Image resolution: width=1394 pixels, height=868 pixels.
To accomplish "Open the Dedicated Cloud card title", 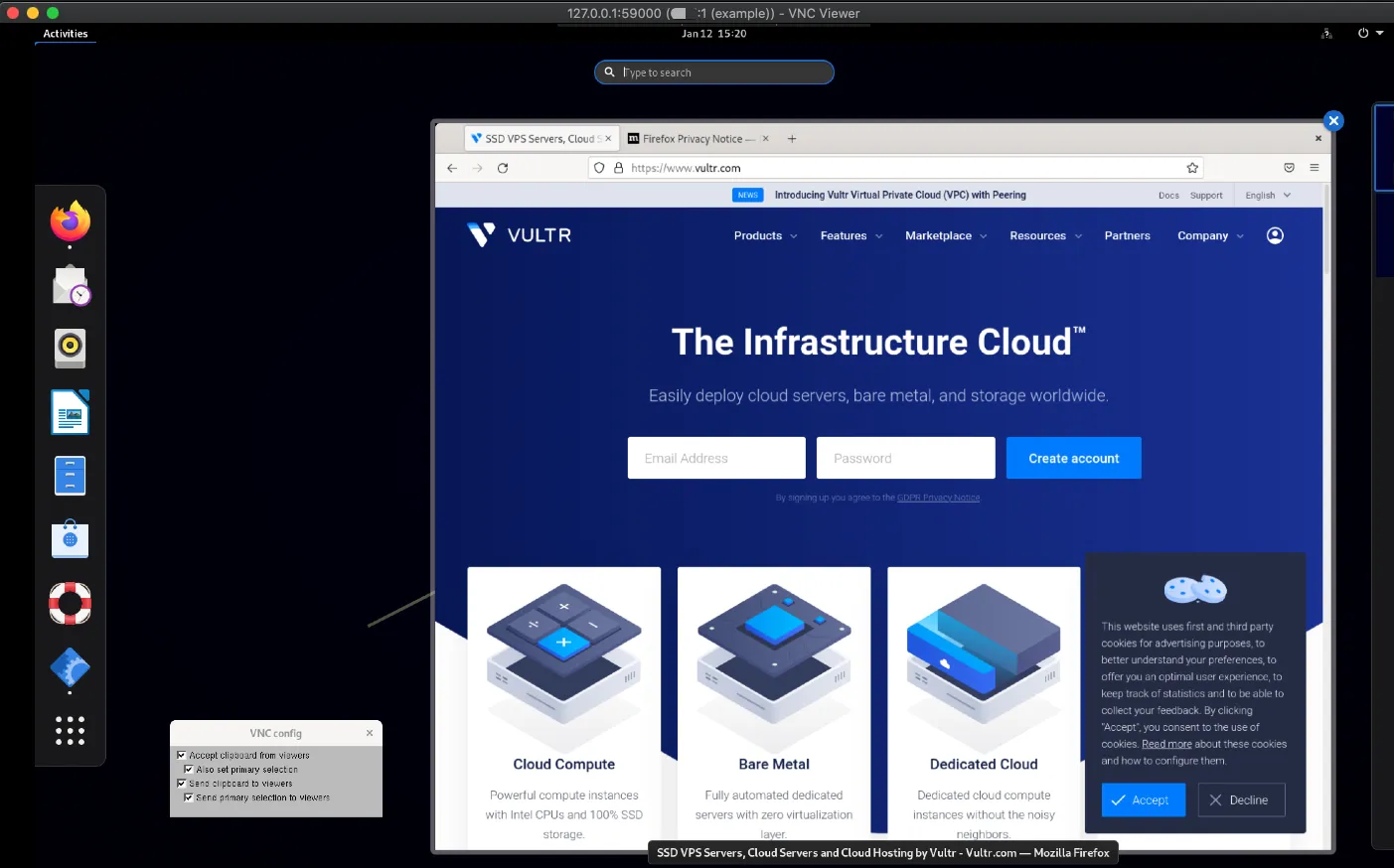I will click(984, 764).
